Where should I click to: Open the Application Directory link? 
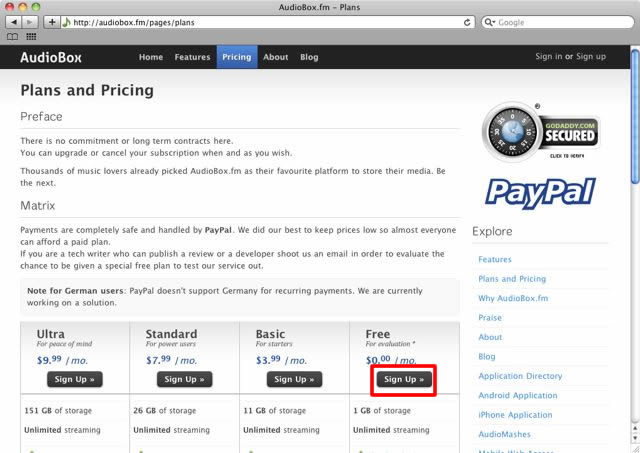tap(520, 376)
